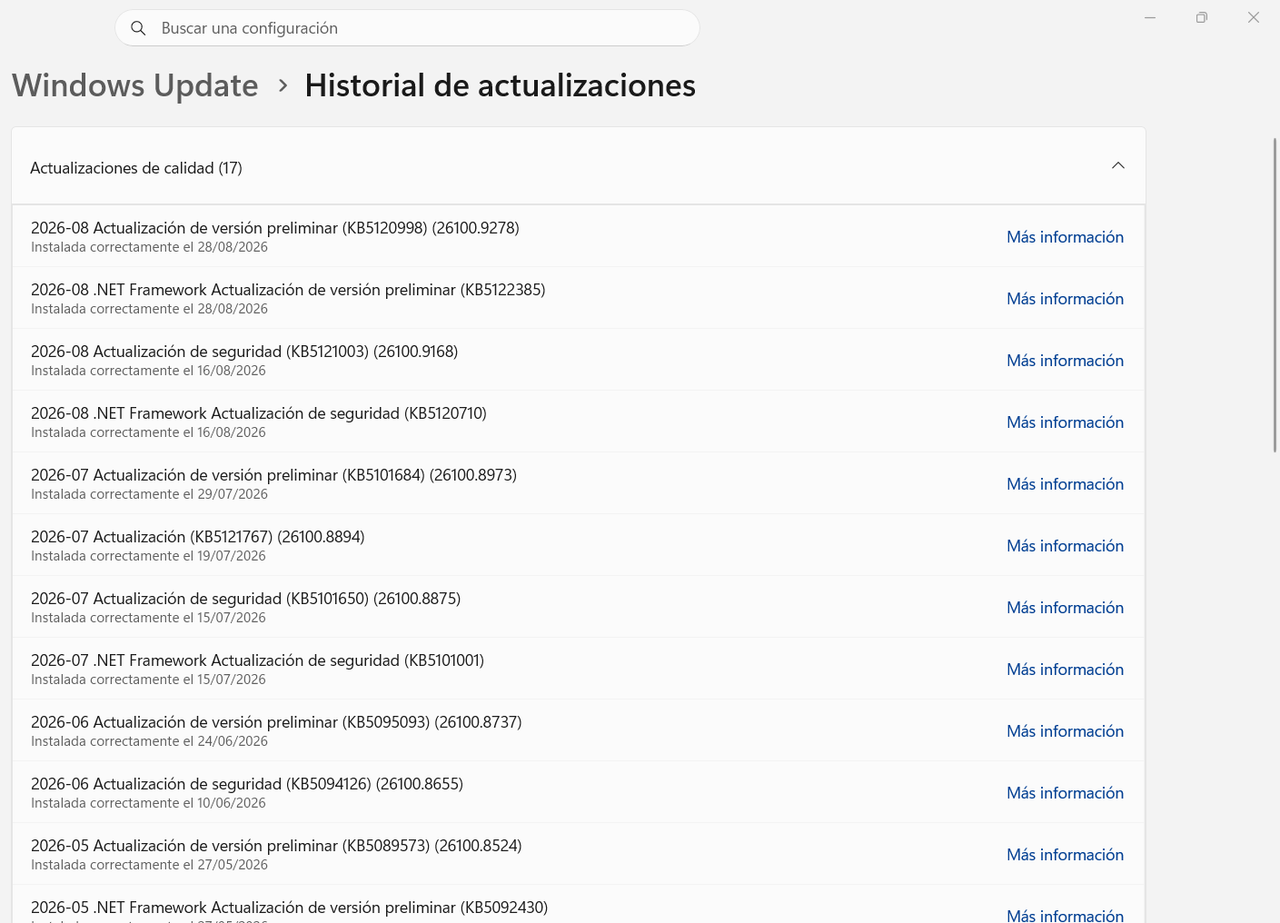Open Más información for KB5121003
1280x923 pixels.
pyautogui.click(x=1065, y=360)
